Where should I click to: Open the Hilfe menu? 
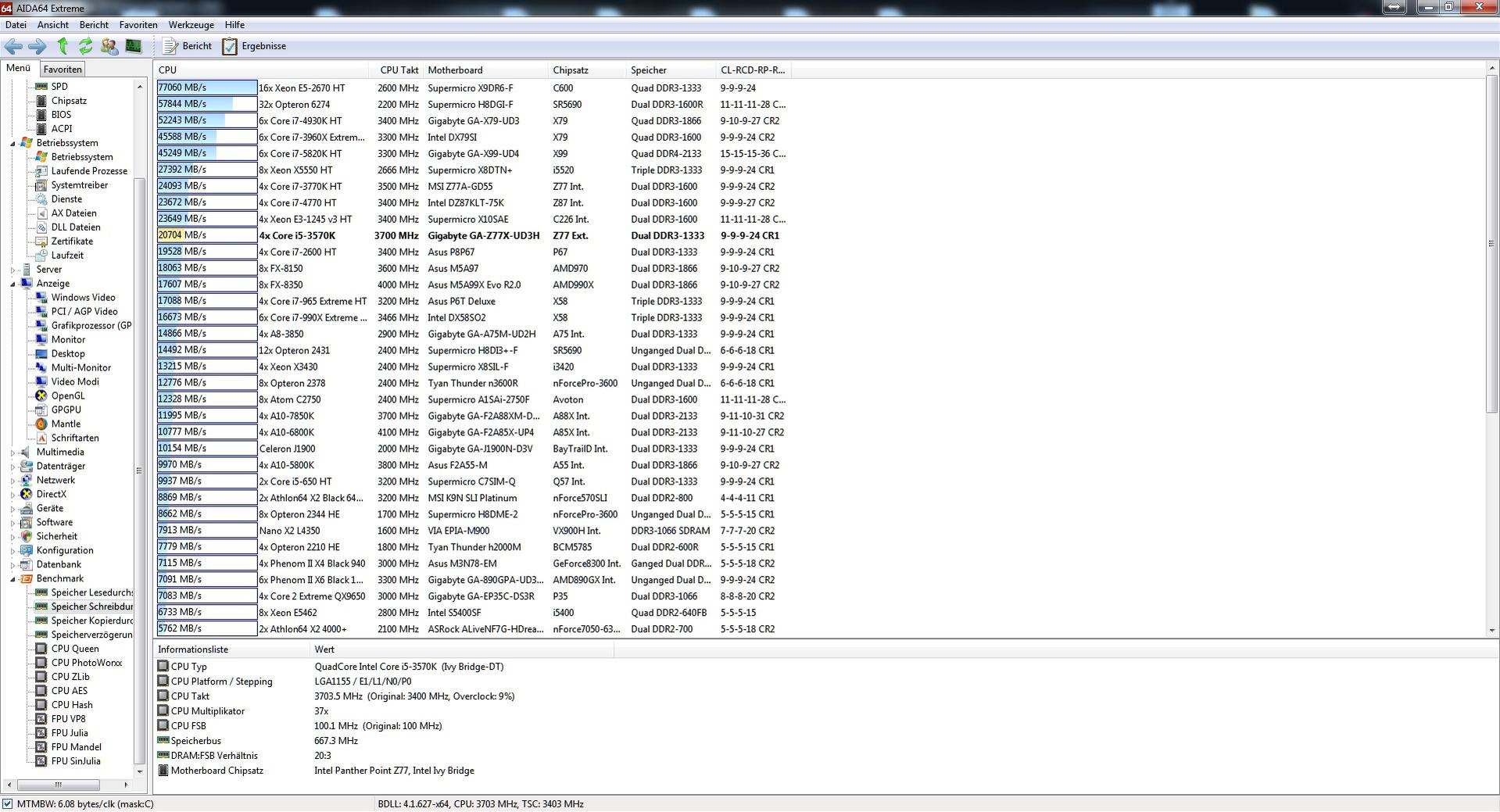234,25
